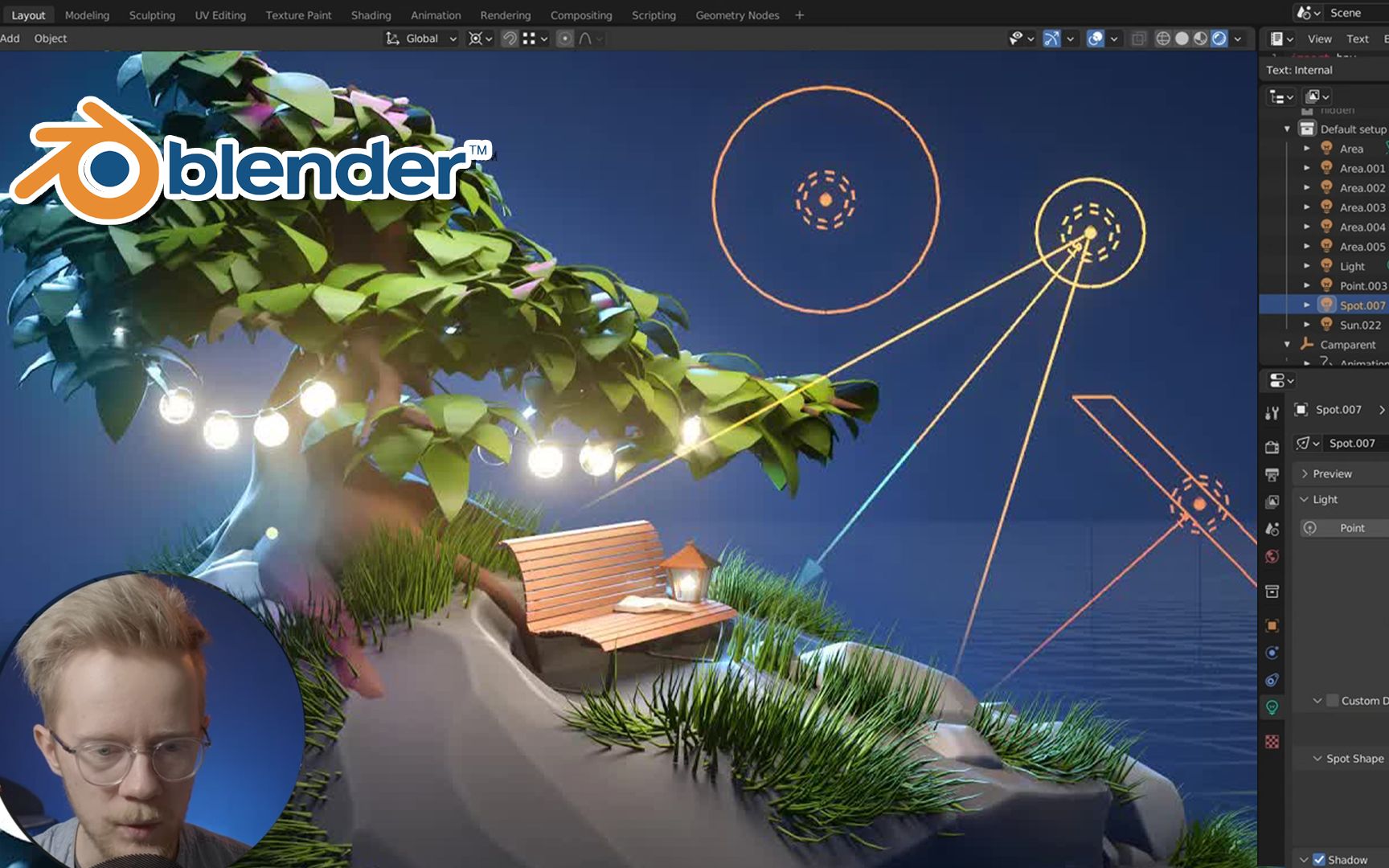
Task: Switch to the Shading workspace
Action: pyautogui.click(x=371, y=14)
